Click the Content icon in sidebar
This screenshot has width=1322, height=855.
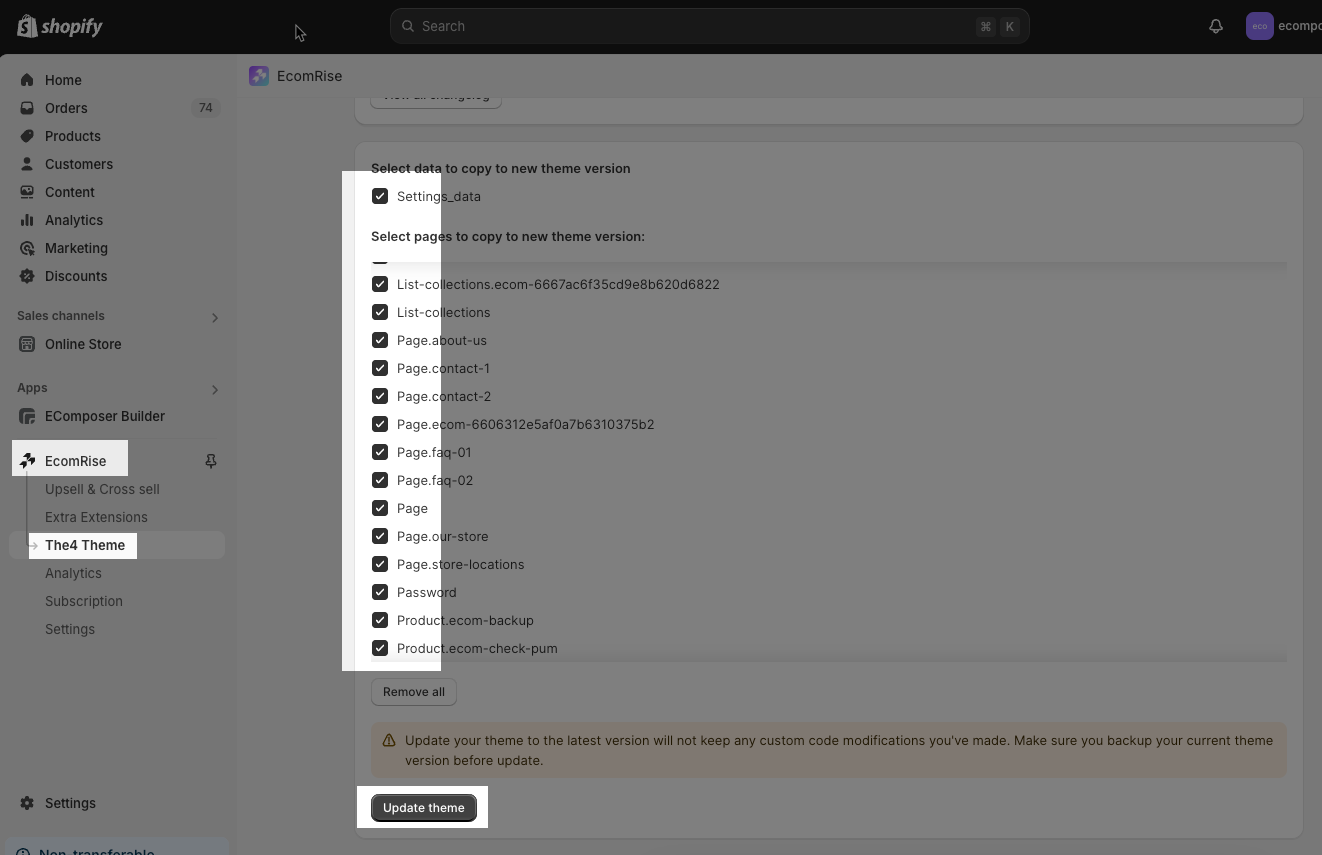pos(27,192)
